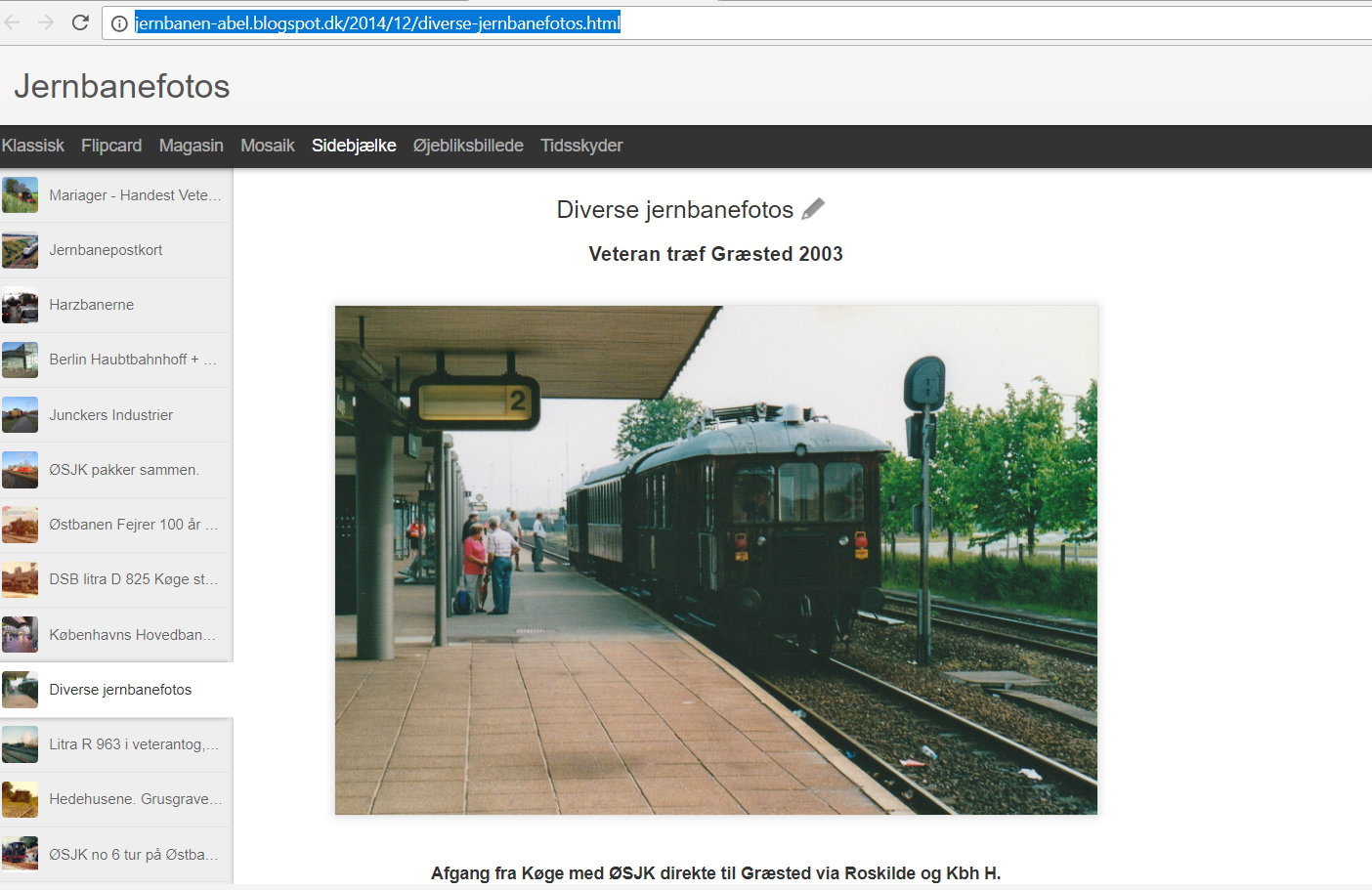
Task: Open the Hedehusene. Grusgrave… post
Action: [x=116, y=799]
